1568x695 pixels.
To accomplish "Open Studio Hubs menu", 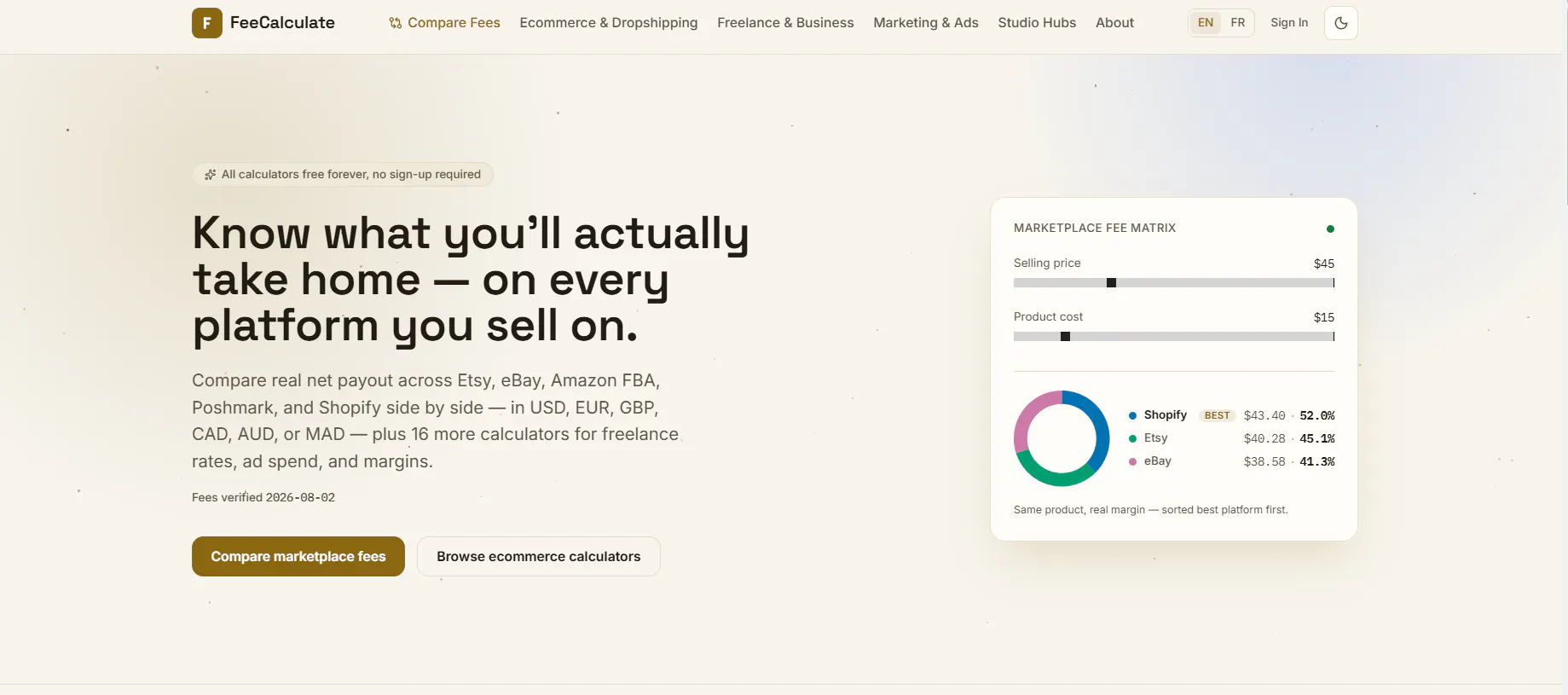I will pyautogui.click(x=1037, y=23).
